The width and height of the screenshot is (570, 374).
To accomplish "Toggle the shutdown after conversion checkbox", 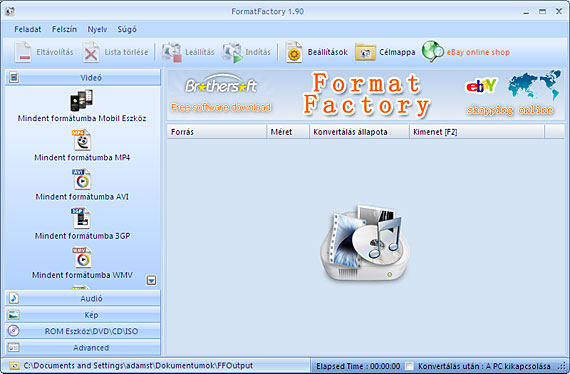I will (x=409, y=366).
